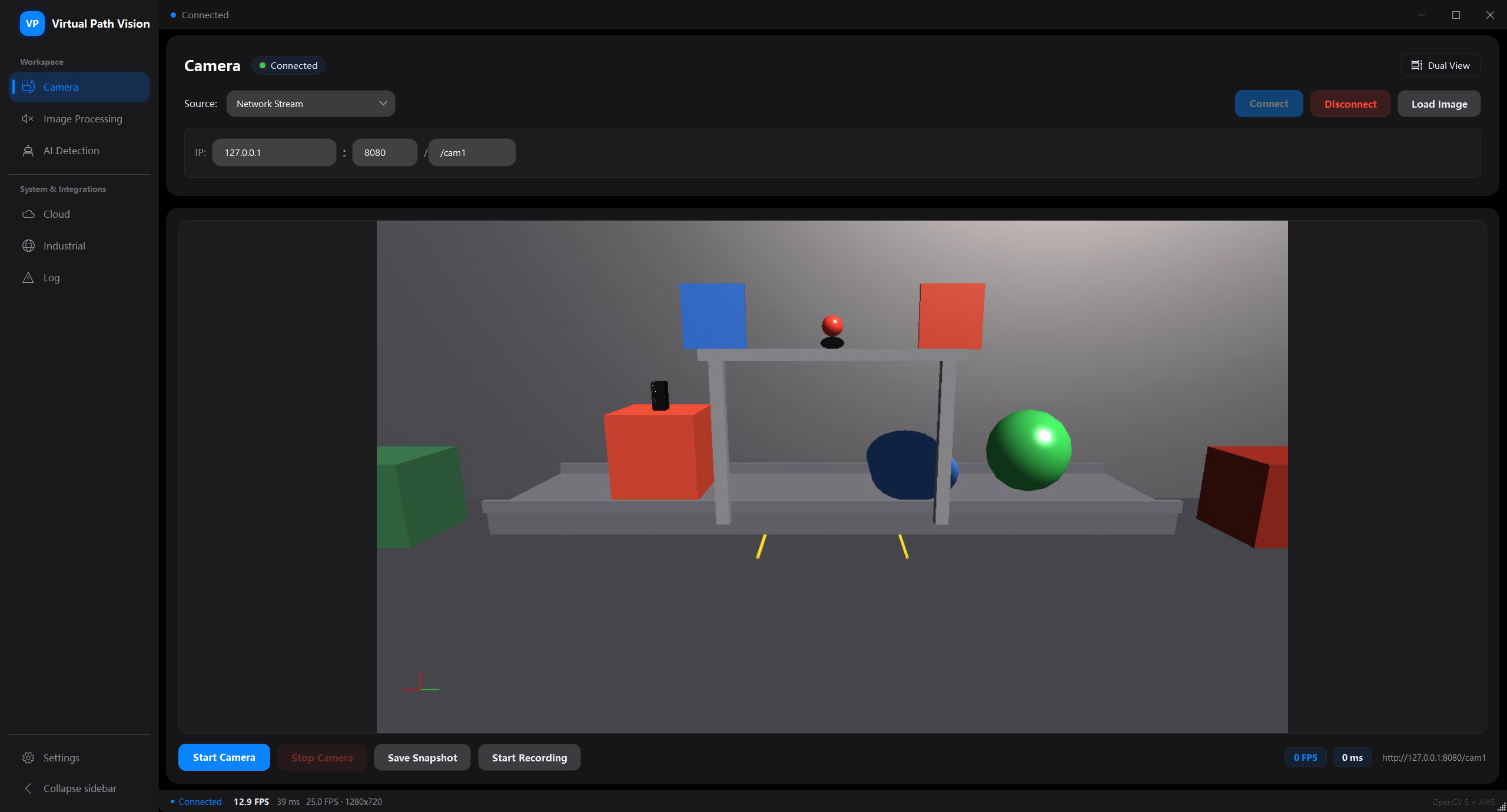Expand the Source dropdown chevron arrow

[383, 104]
